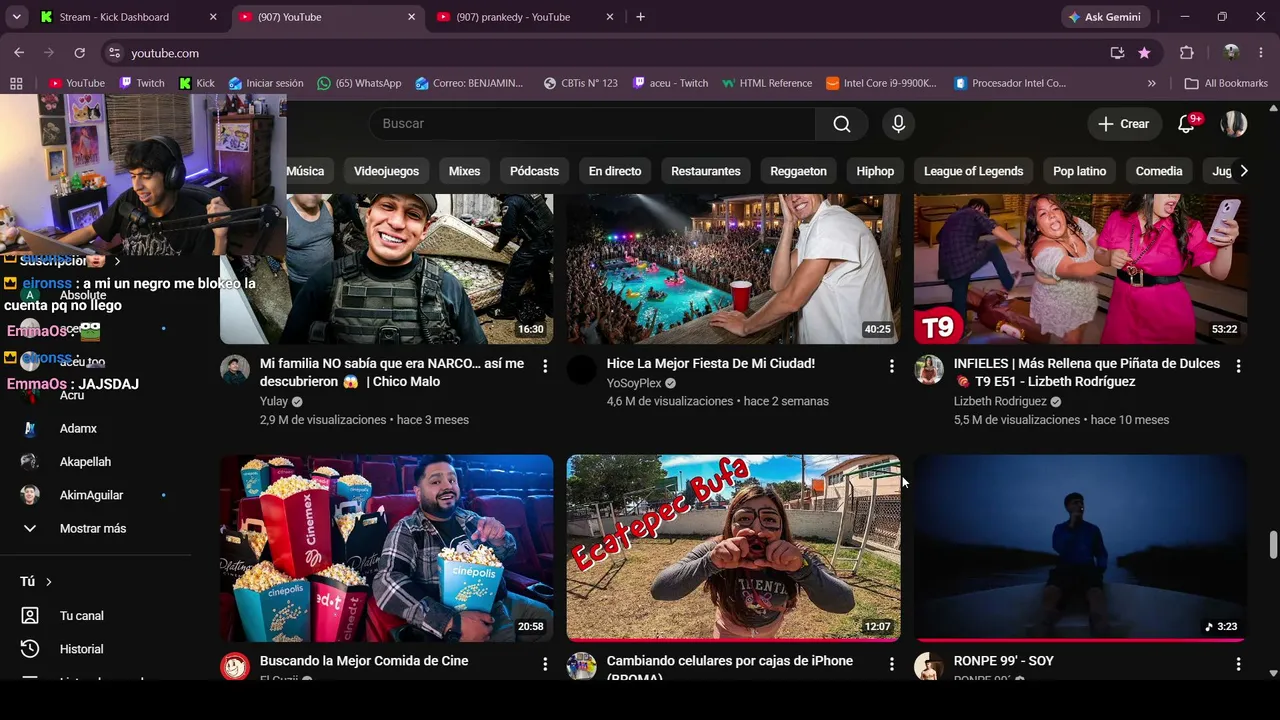The width and height of the screenshot is (1280, 720).
Task: Open All Bookmarks folder
Action: pos(1226,83)
